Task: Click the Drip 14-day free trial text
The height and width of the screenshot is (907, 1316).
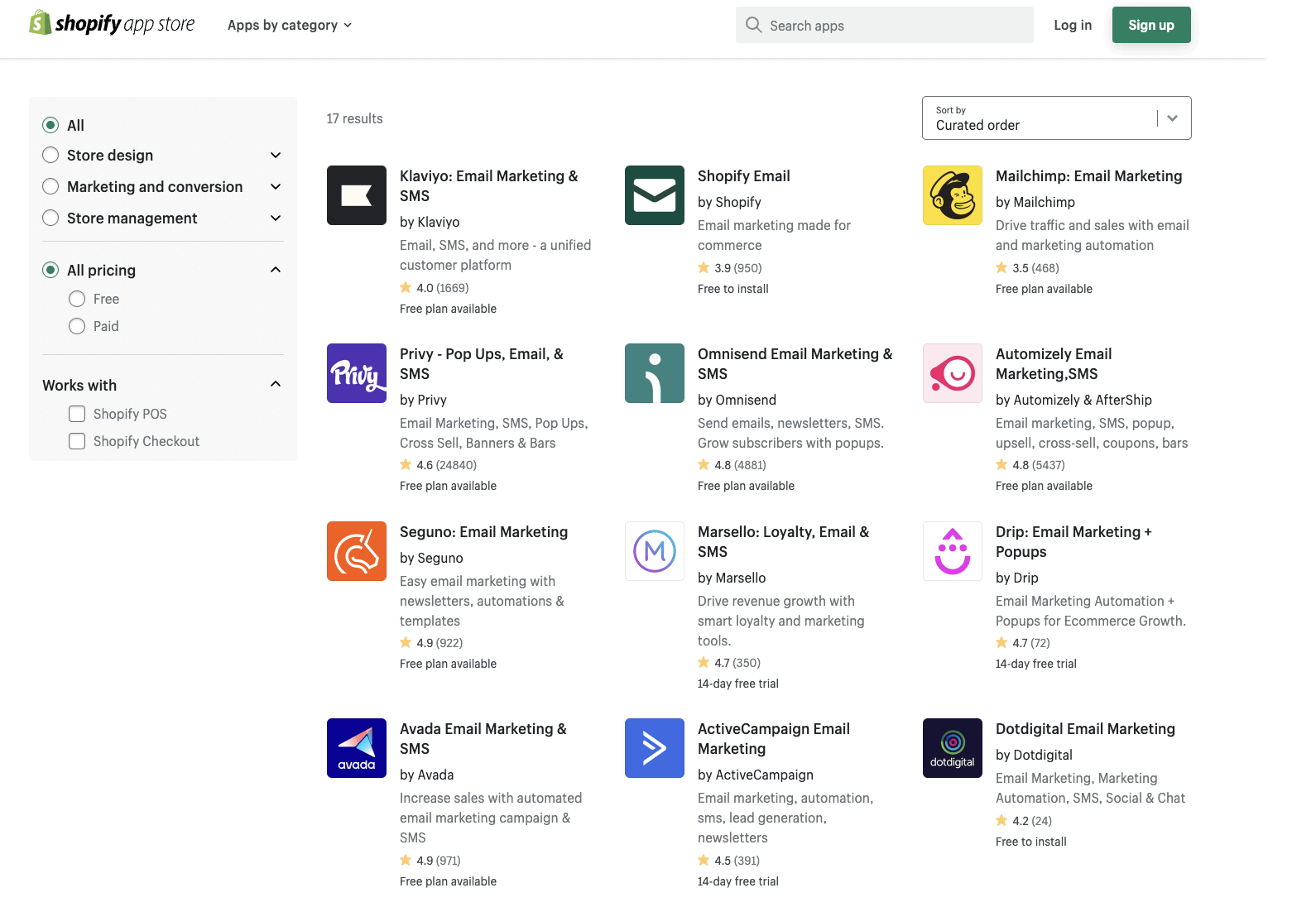Action: (1036, 664)
